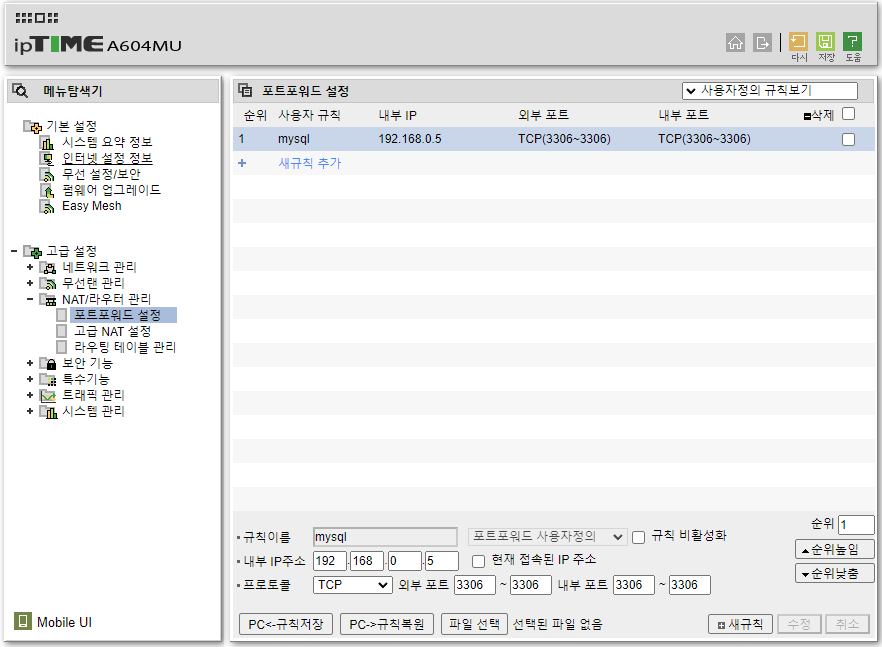Click the 규칙이름 mysql field
This screenshot has width=882, height=647.
click(x=385, y=537)
